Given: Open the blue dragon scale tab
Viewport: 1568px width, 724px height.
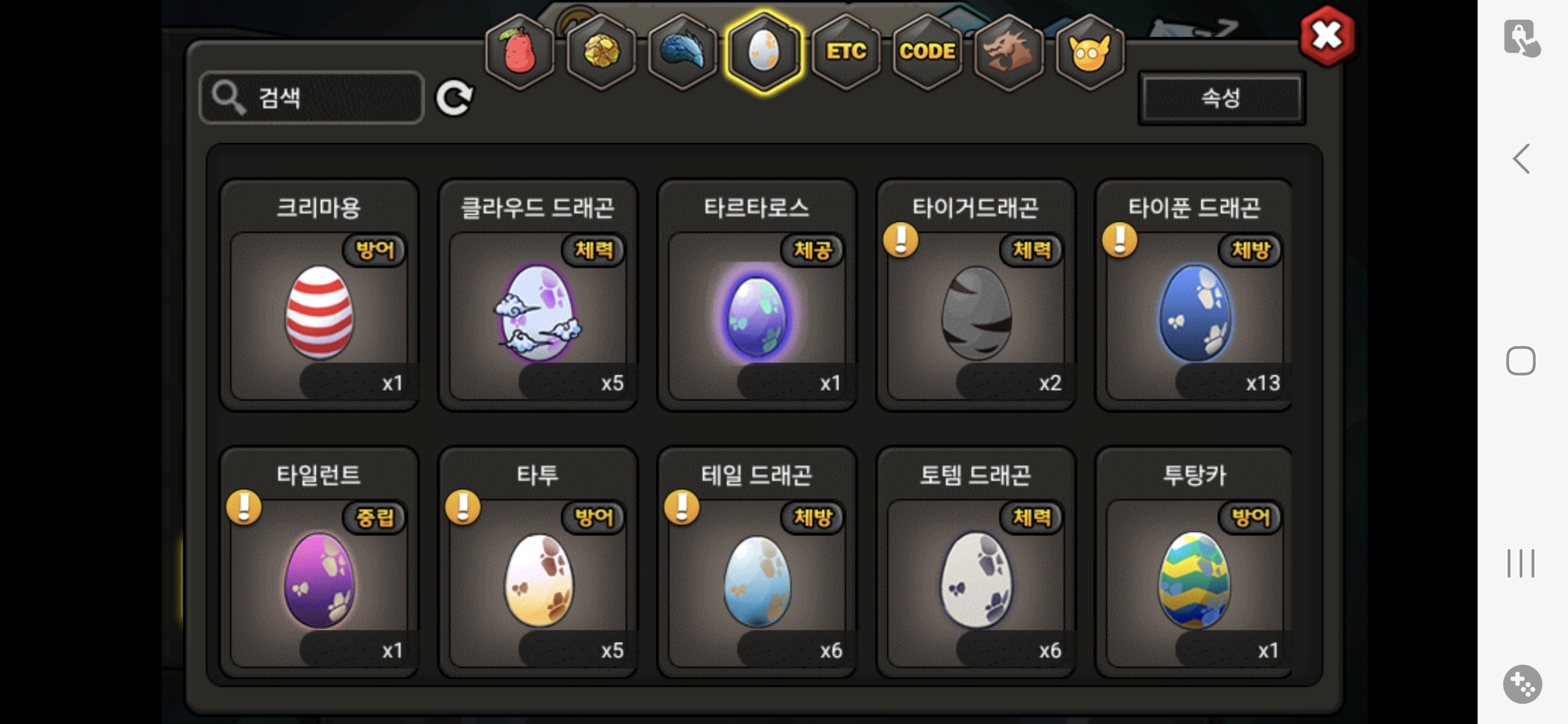Looking at the screenshot, I should click(682, 52).
